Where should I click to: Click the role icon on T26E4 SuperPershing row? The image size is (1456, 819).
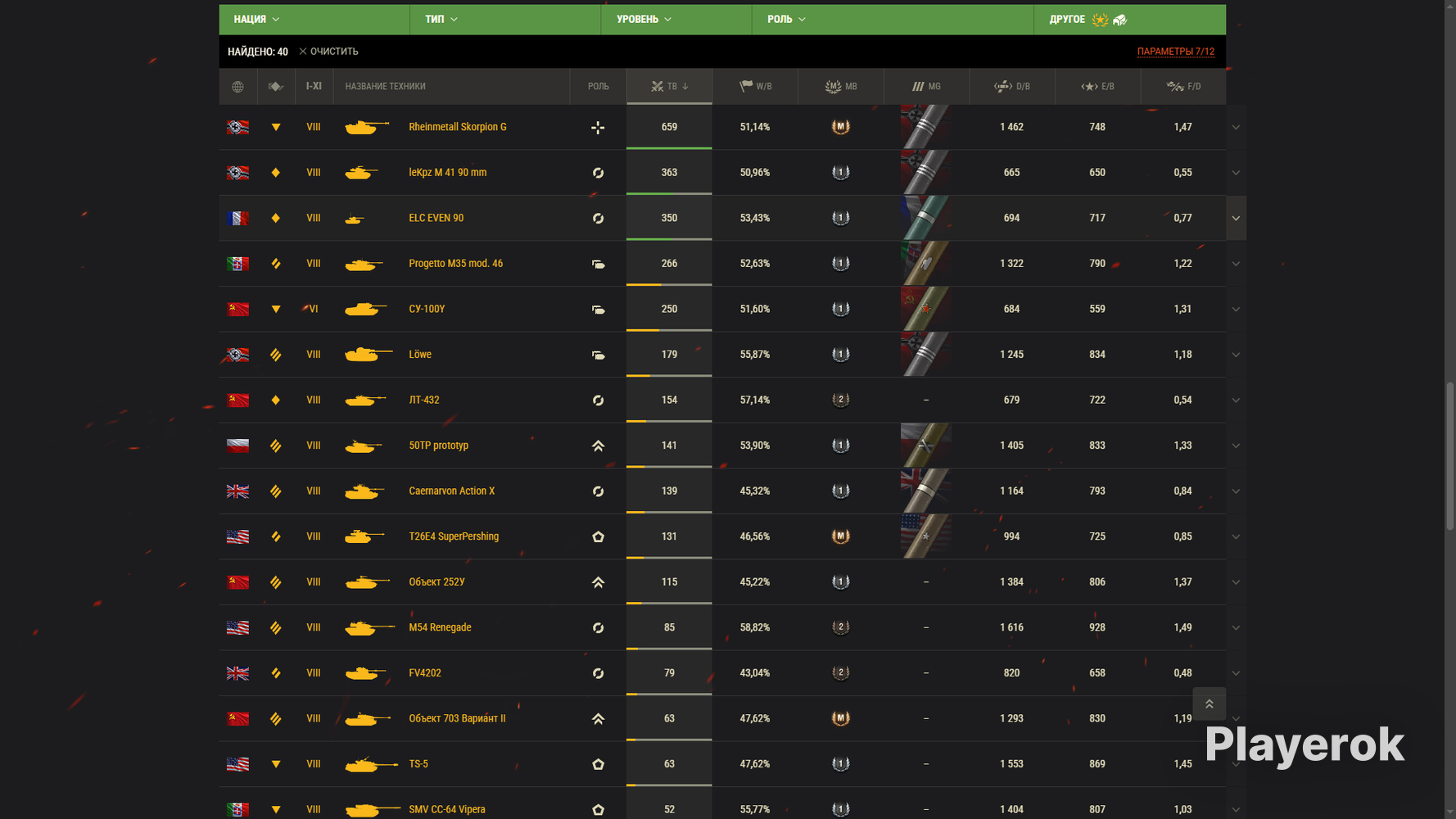599,536
